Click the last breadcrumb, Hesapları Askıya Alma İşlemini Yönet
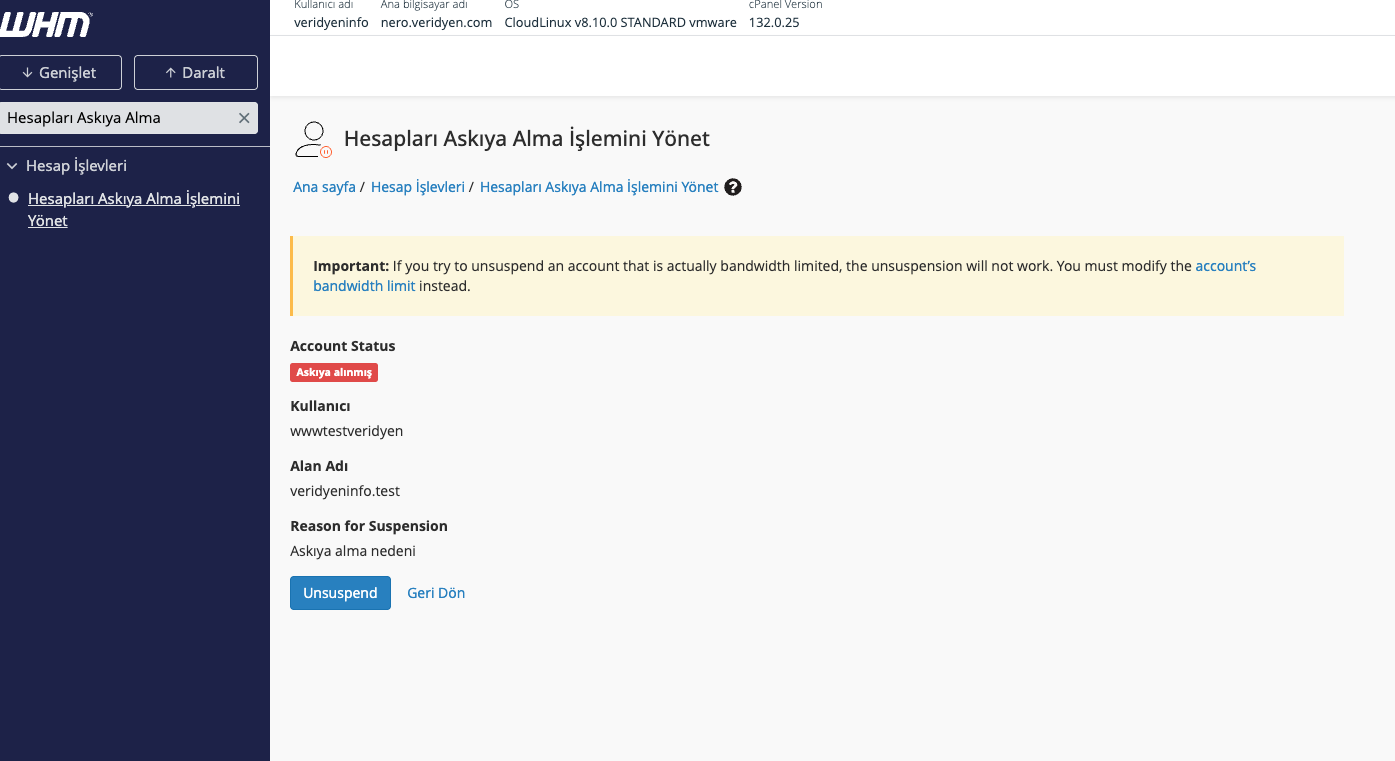The width and height of the screenshot is (1395, 761). [x=599, y=187]
